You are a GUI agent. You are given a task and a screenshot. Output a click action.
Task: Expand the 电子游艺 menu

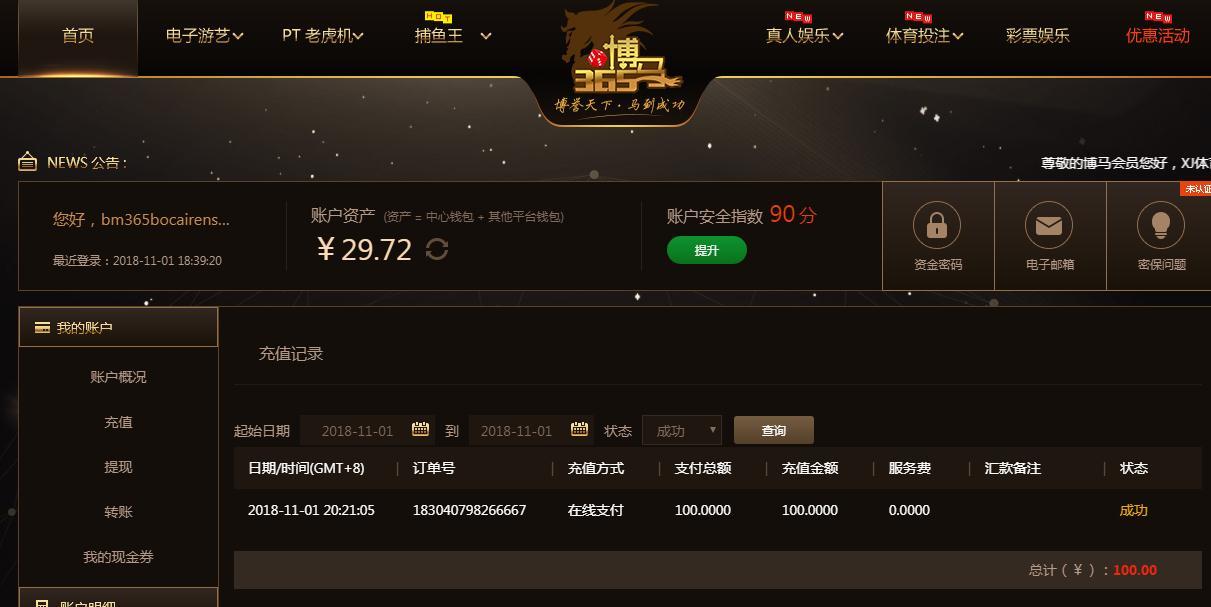pos(205,36)
